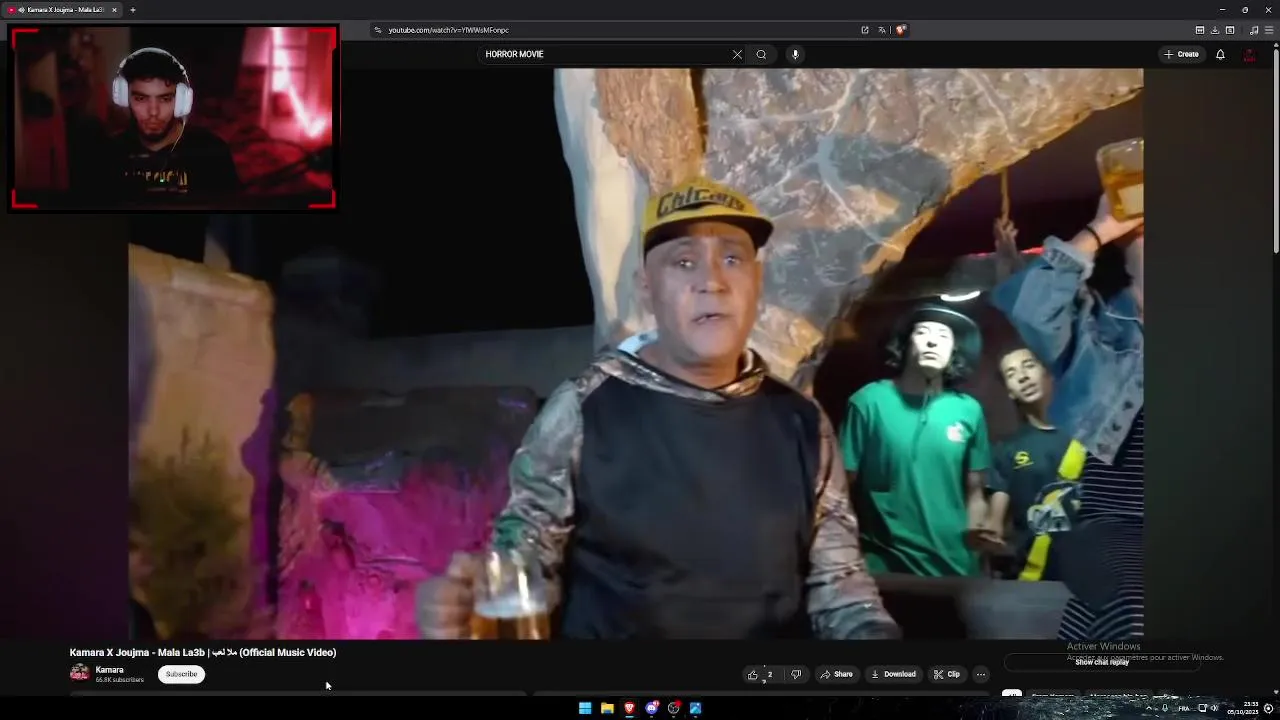
Task: Click the share/open-in icon in address bar
Action: click(865, 30)
